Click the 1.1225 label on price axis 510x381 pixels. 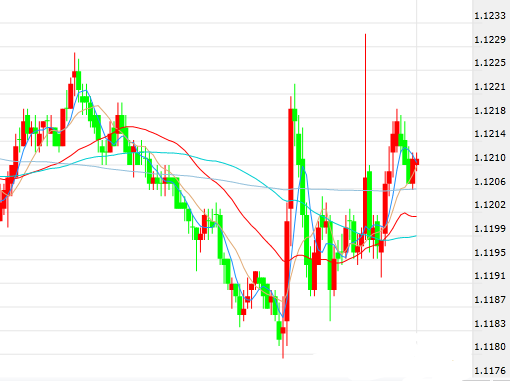click(490, 63)
